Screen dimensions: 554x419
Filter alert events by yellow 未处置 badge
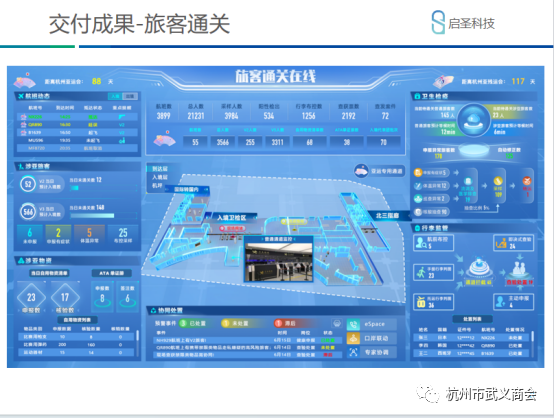pos(235,323)
